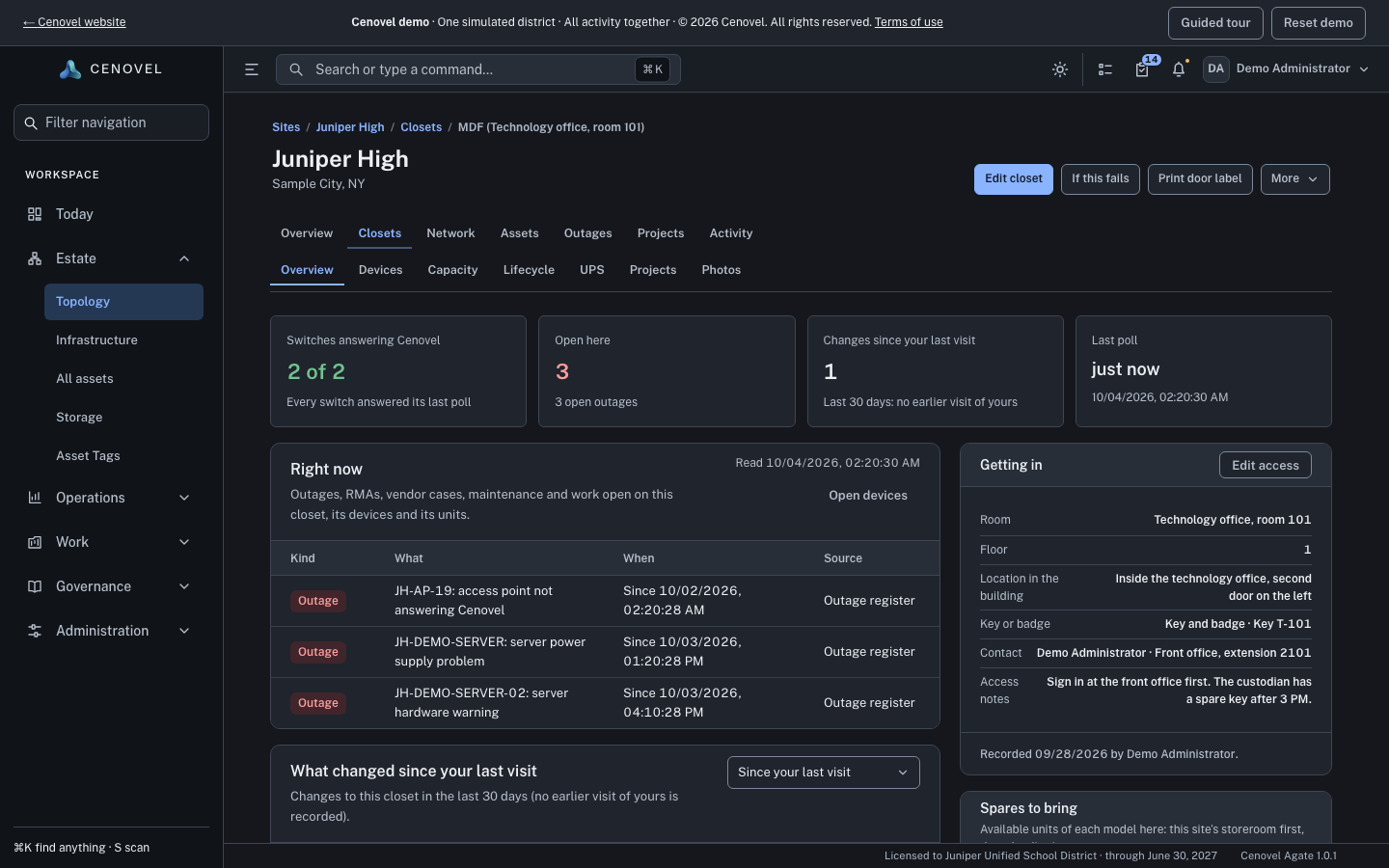
Task: Toggle the light/dark theme sun icon
Action: pyautogui.click(x=1060, y=69)
